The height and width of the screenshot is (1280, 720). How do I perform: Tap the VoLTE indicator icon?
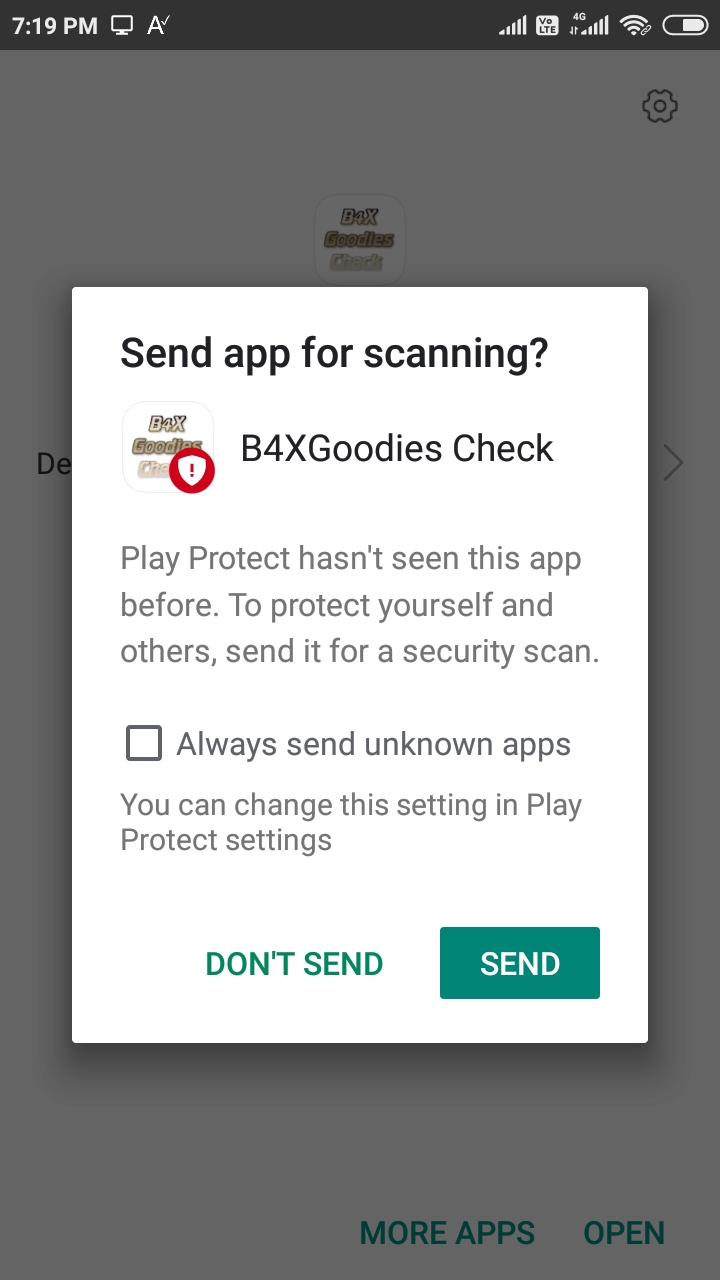point(547,26)
